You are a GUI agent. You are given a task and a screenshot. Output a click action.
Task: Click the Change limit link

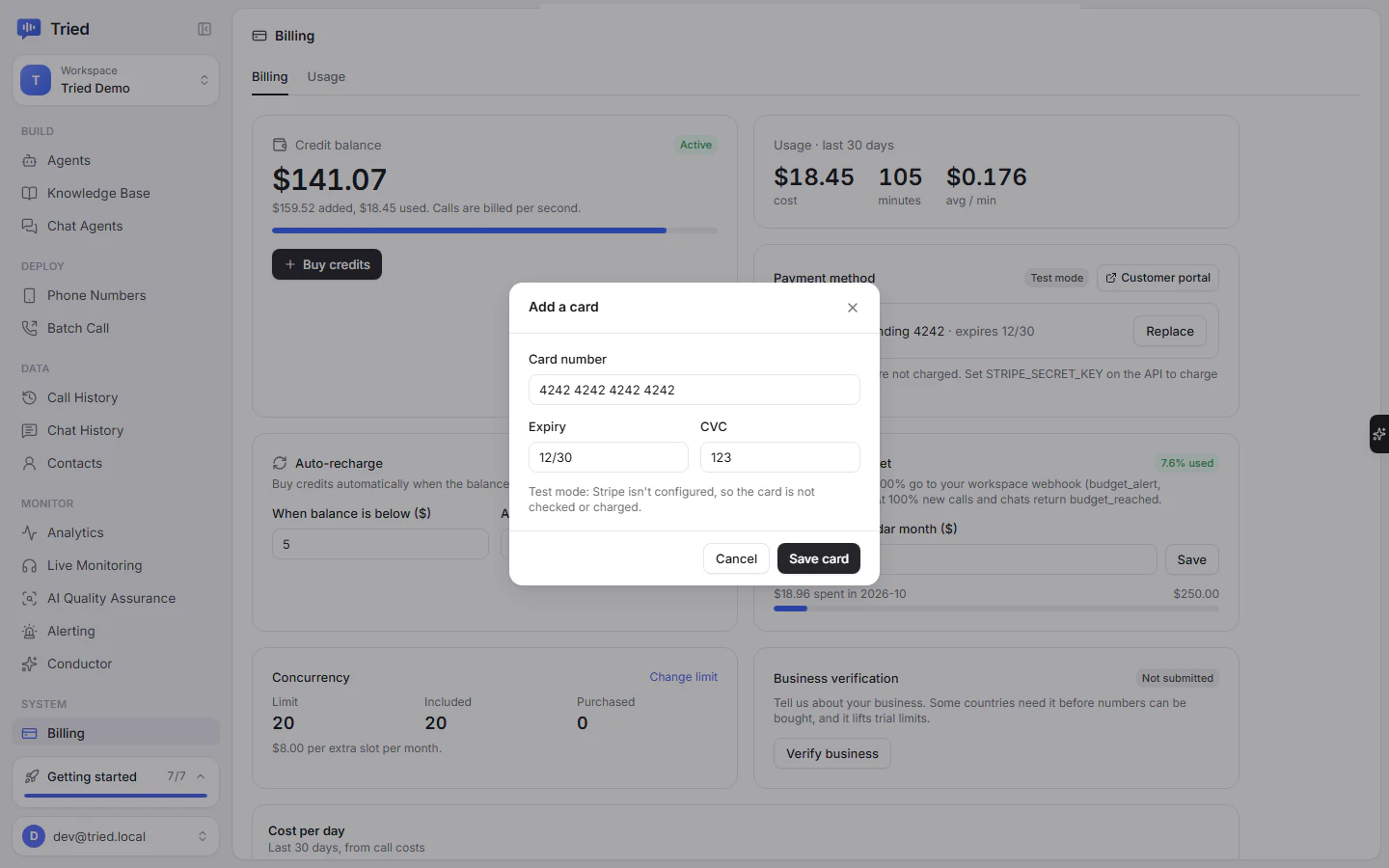[684, 677]
